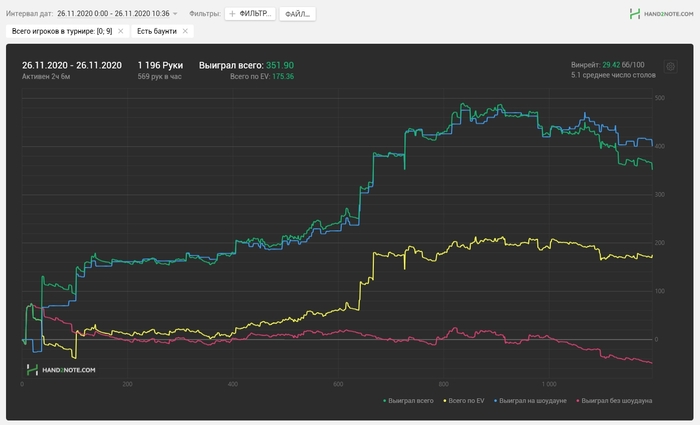
Task: Click the winrate 29.42 value
Action: click(612, 64)
